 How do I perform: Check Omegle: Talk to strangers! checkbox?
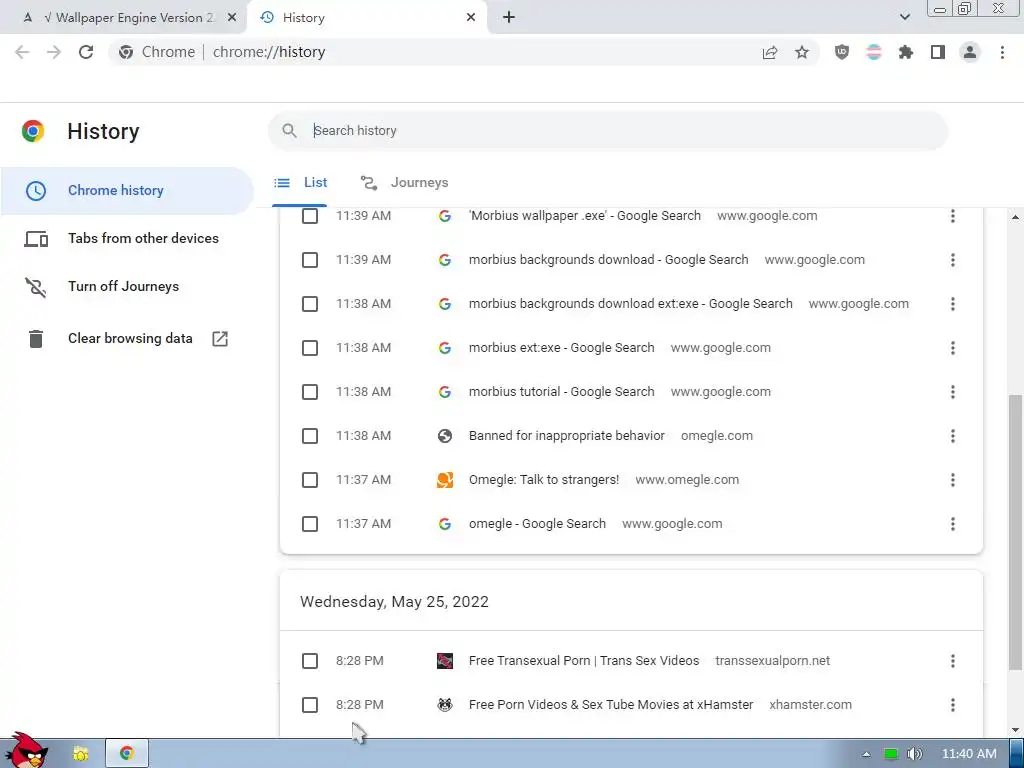tap(310, 480)
